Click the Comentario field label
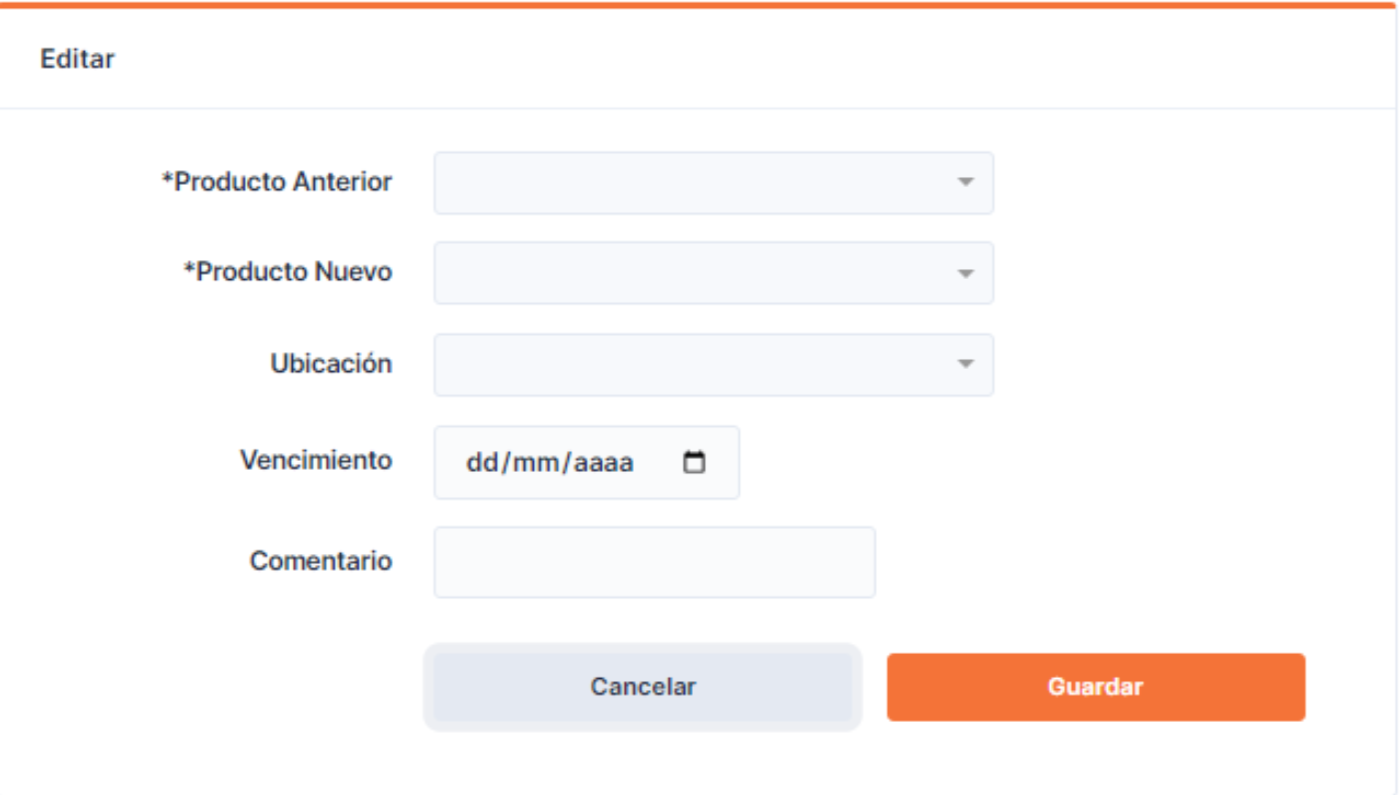Viewport: 1400px width, 795px height. click(x=321, y=561)
